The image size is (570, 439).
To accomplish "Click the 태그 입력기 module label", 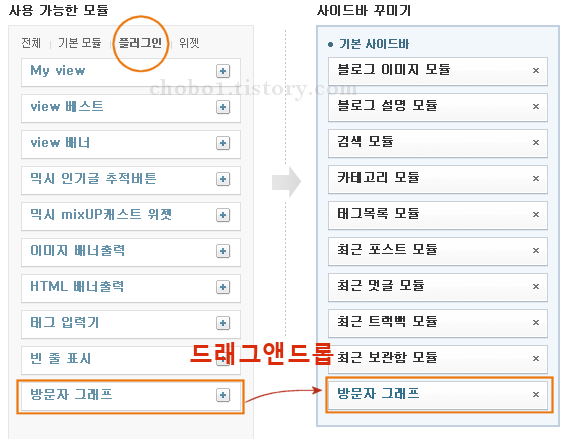I will pyautogui.click(x=64, y=322).
